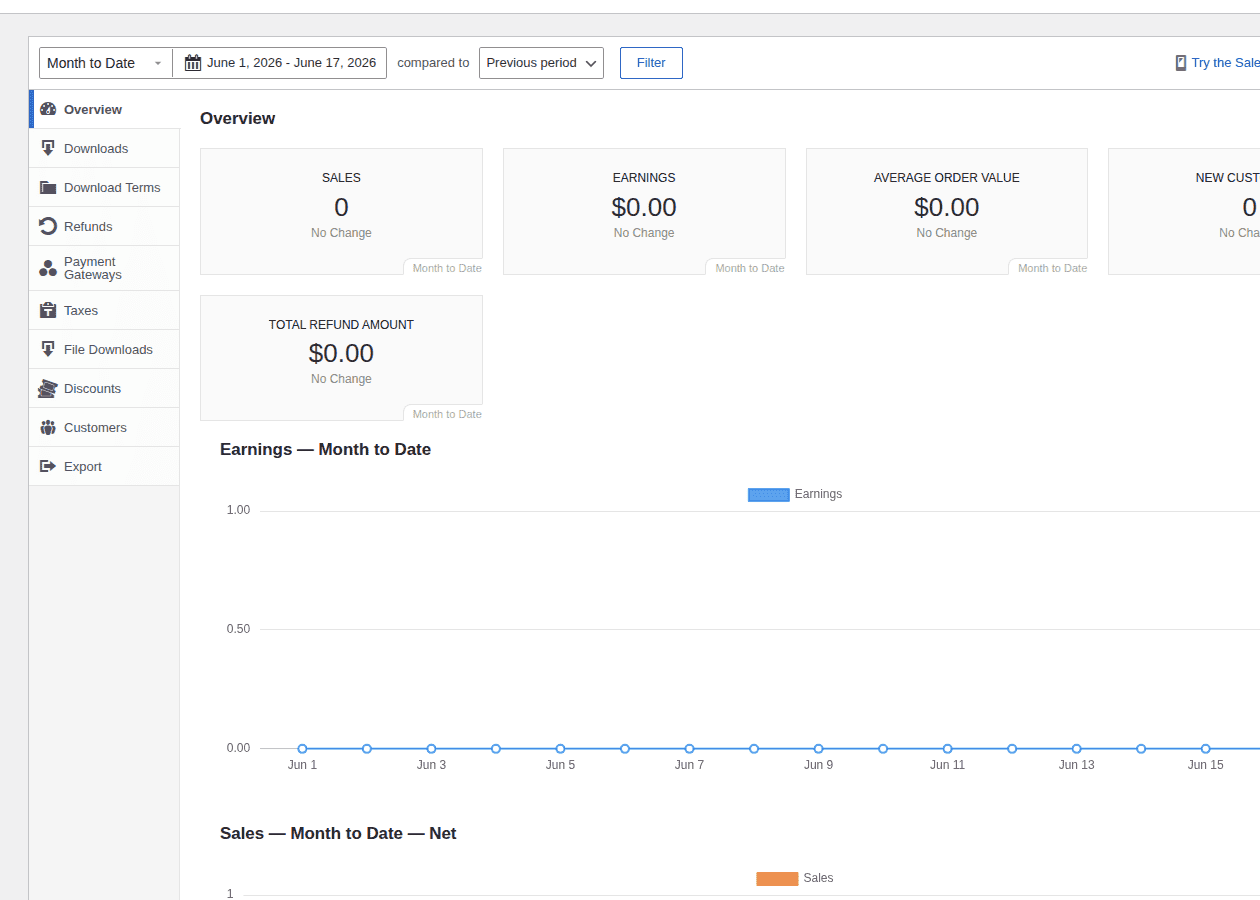Open the Download Terms tab

105,187
